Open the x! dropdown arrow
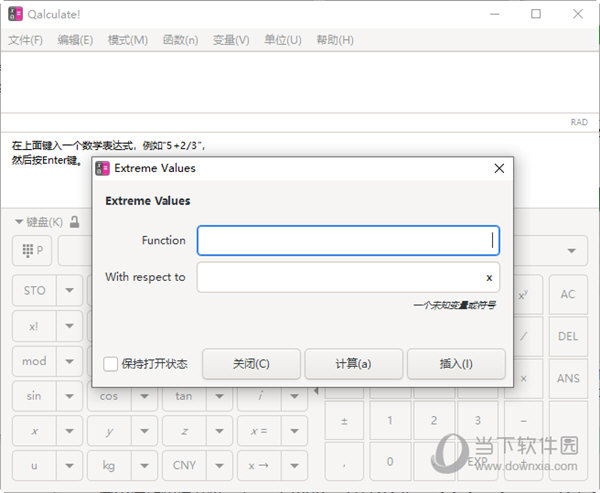 (69, 326)
